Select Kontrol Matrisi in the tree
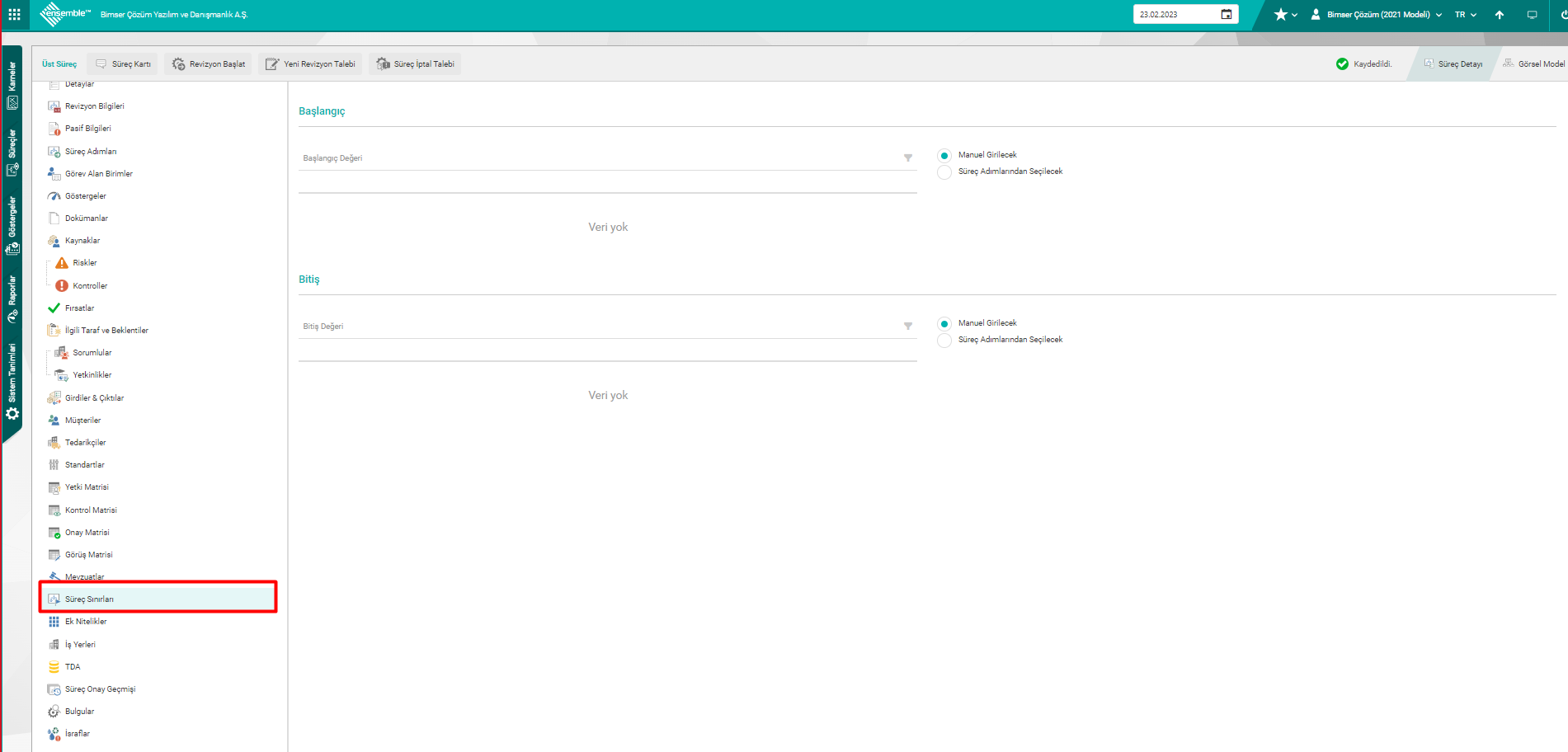The width and height of the screenshot is (1568, 752). click(x=91, y=510)
